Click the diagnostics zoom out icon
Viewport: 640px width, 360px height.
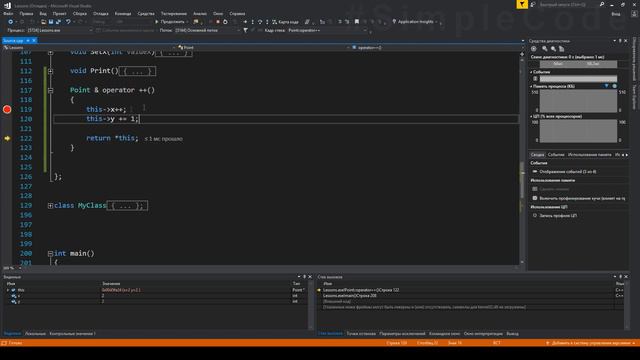553,49
